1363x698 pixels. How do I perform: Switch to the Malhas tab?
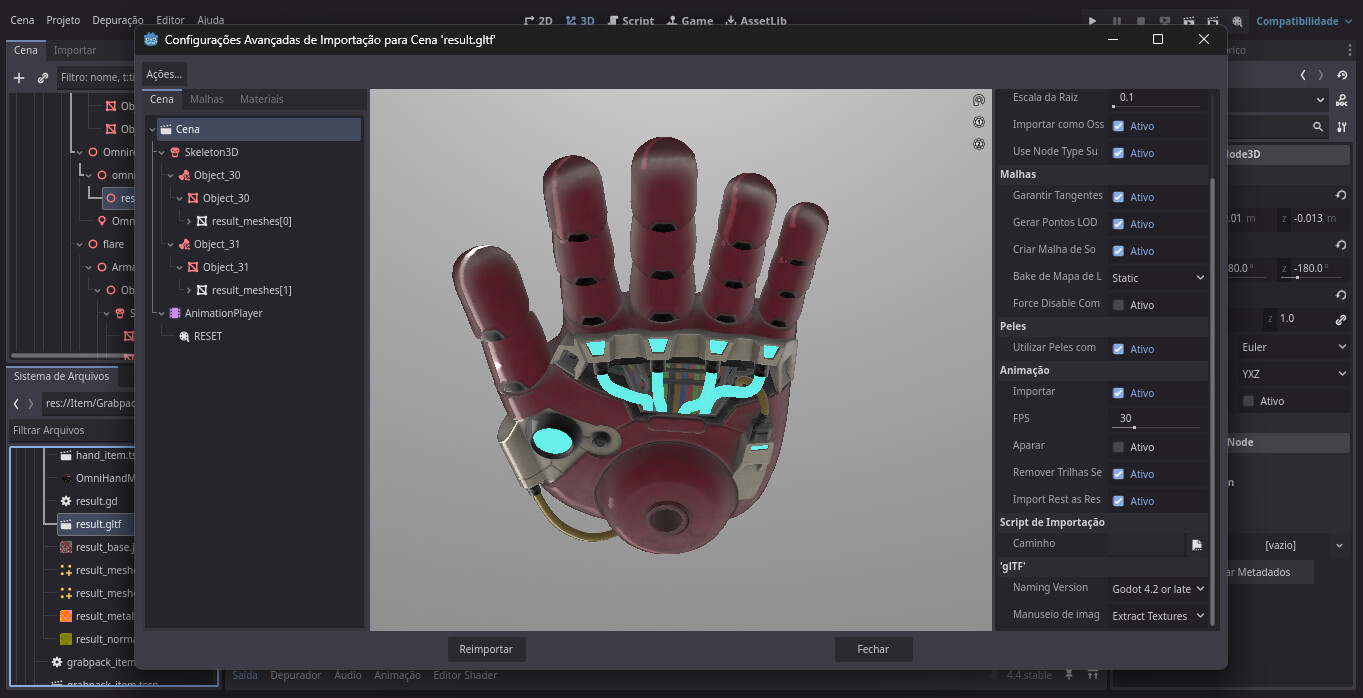point(207,99)
